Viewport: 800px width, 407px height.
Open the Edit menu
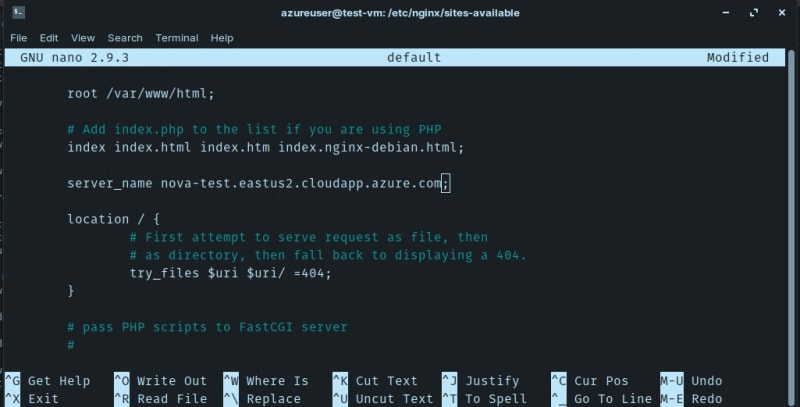(x=48, y=38)
